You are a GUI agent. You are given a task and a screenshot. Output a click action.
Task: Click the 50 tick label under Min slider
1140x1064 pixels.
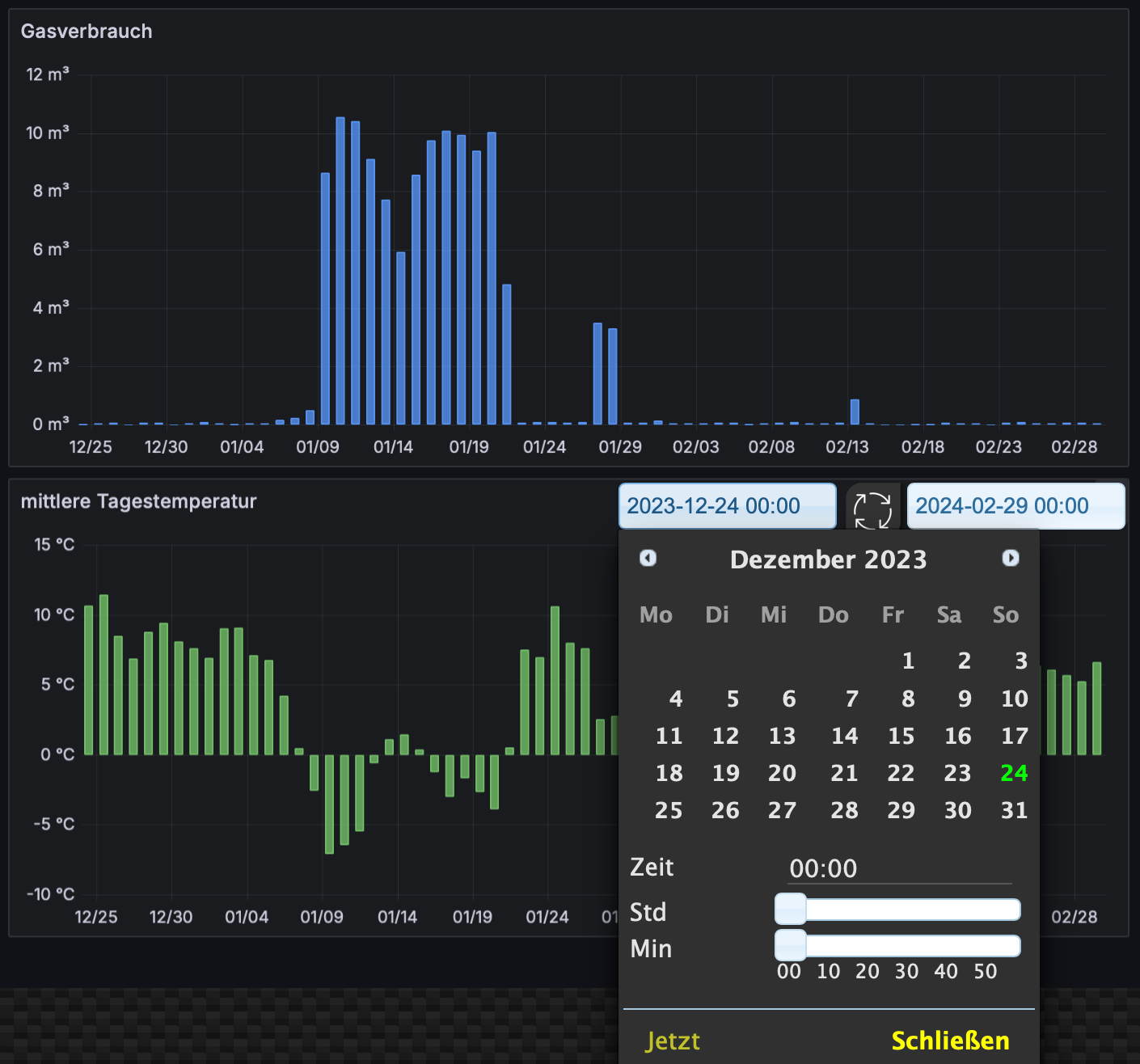[985, 972]
